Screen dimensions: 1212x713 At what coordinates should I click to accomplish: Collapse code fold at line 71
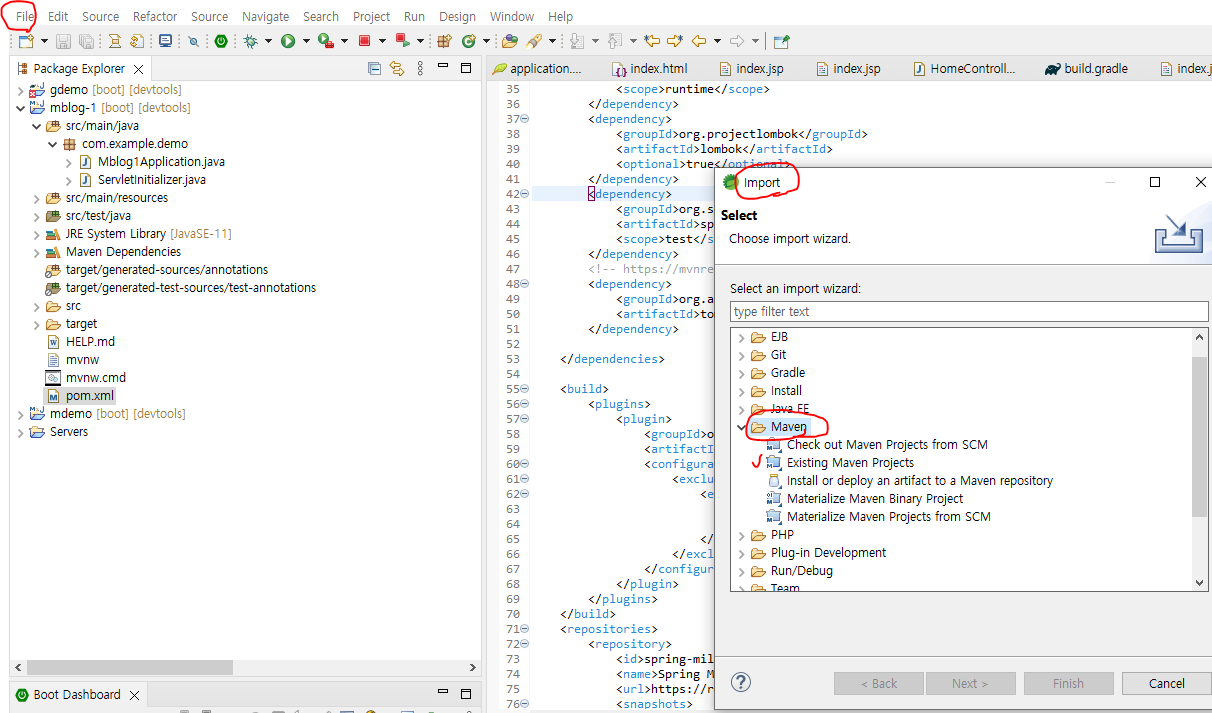click(525, 629)
